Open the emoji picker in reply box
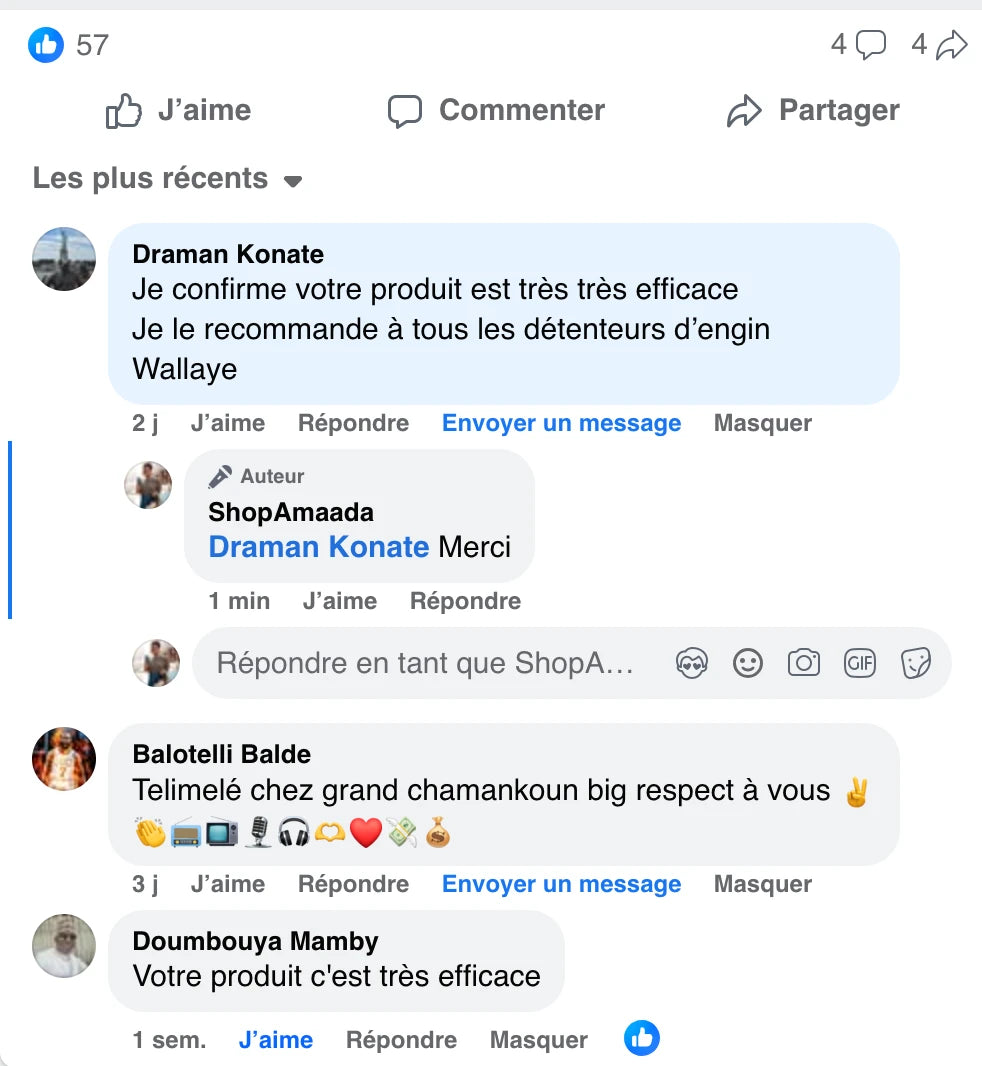The height and width of the screenshot is (1066, 982). [x=747, y=663]
